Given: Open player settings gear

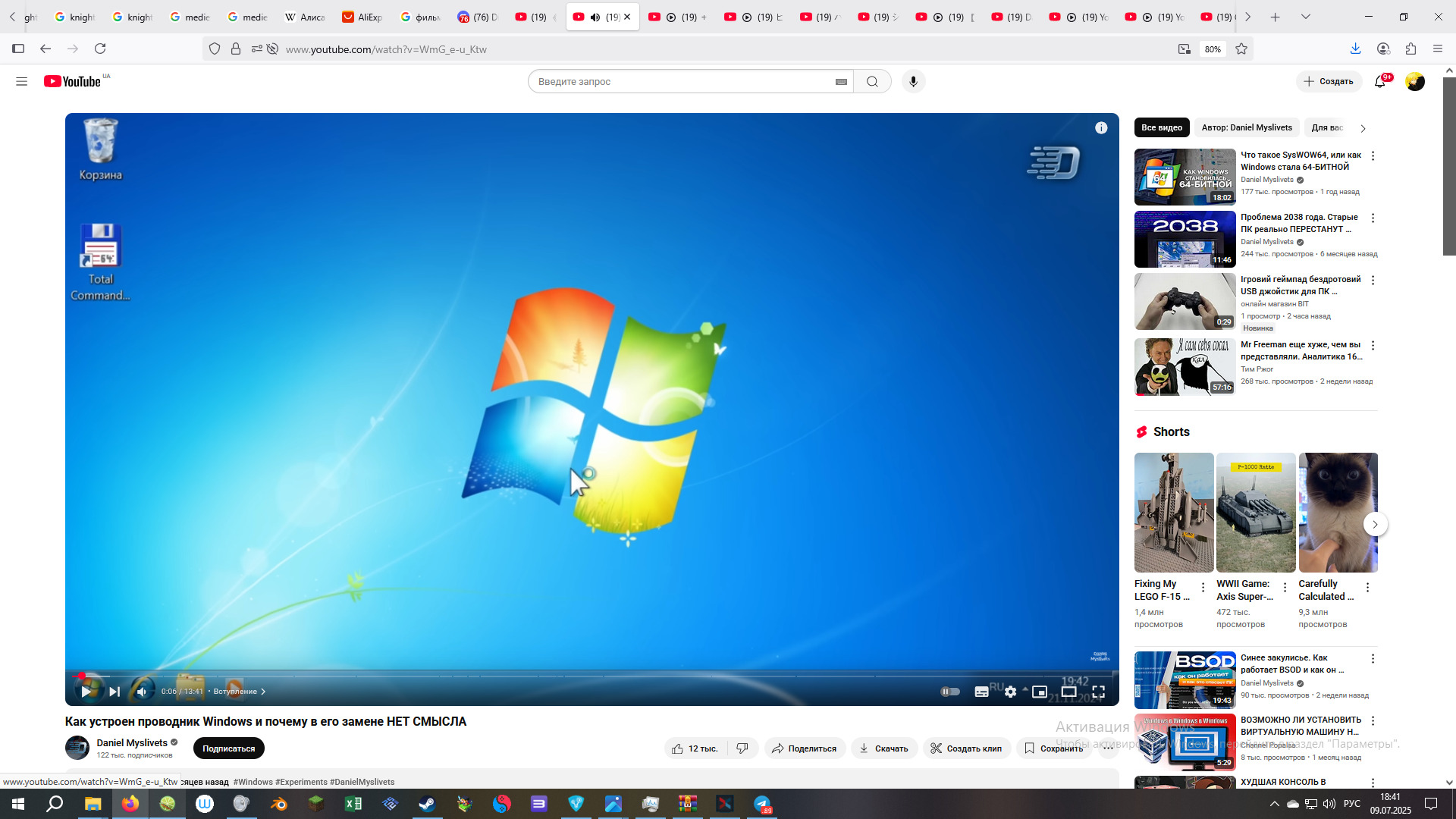Looking at the screenshot, I should coord(1010,691).
